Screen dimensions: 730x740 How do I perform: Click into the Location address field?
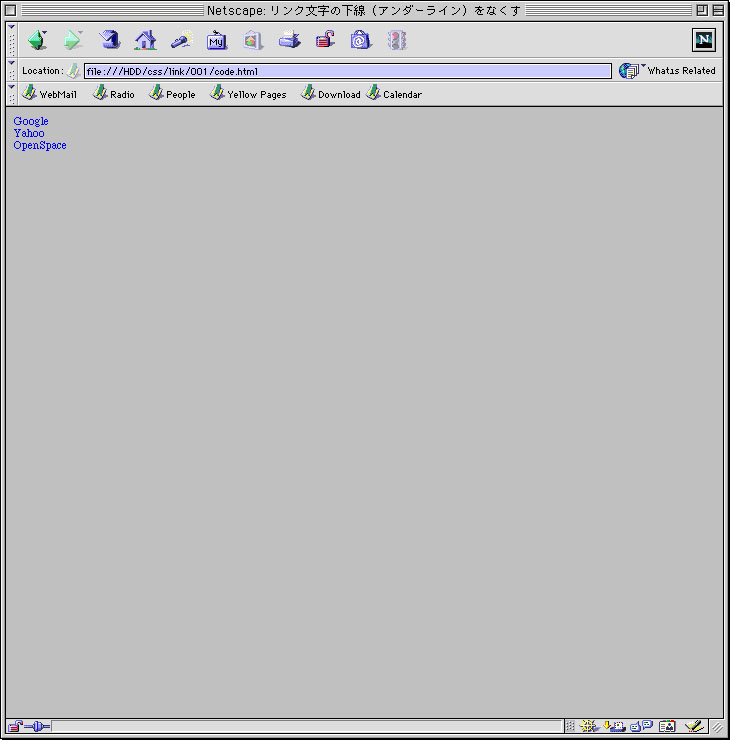[x=348, y=71]
